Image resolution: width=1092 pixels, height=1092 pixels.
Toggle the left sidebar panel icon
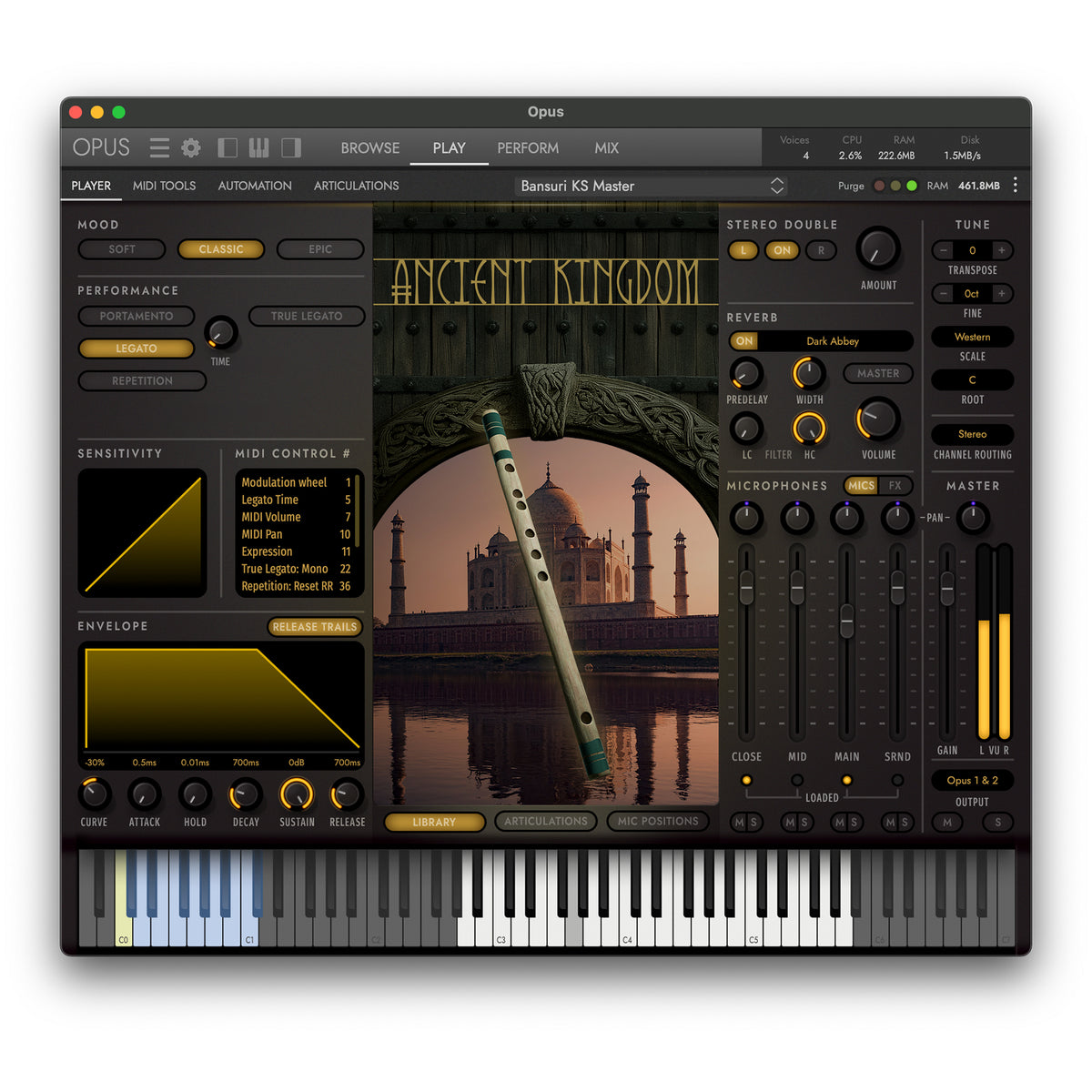(x=227, y=147)
